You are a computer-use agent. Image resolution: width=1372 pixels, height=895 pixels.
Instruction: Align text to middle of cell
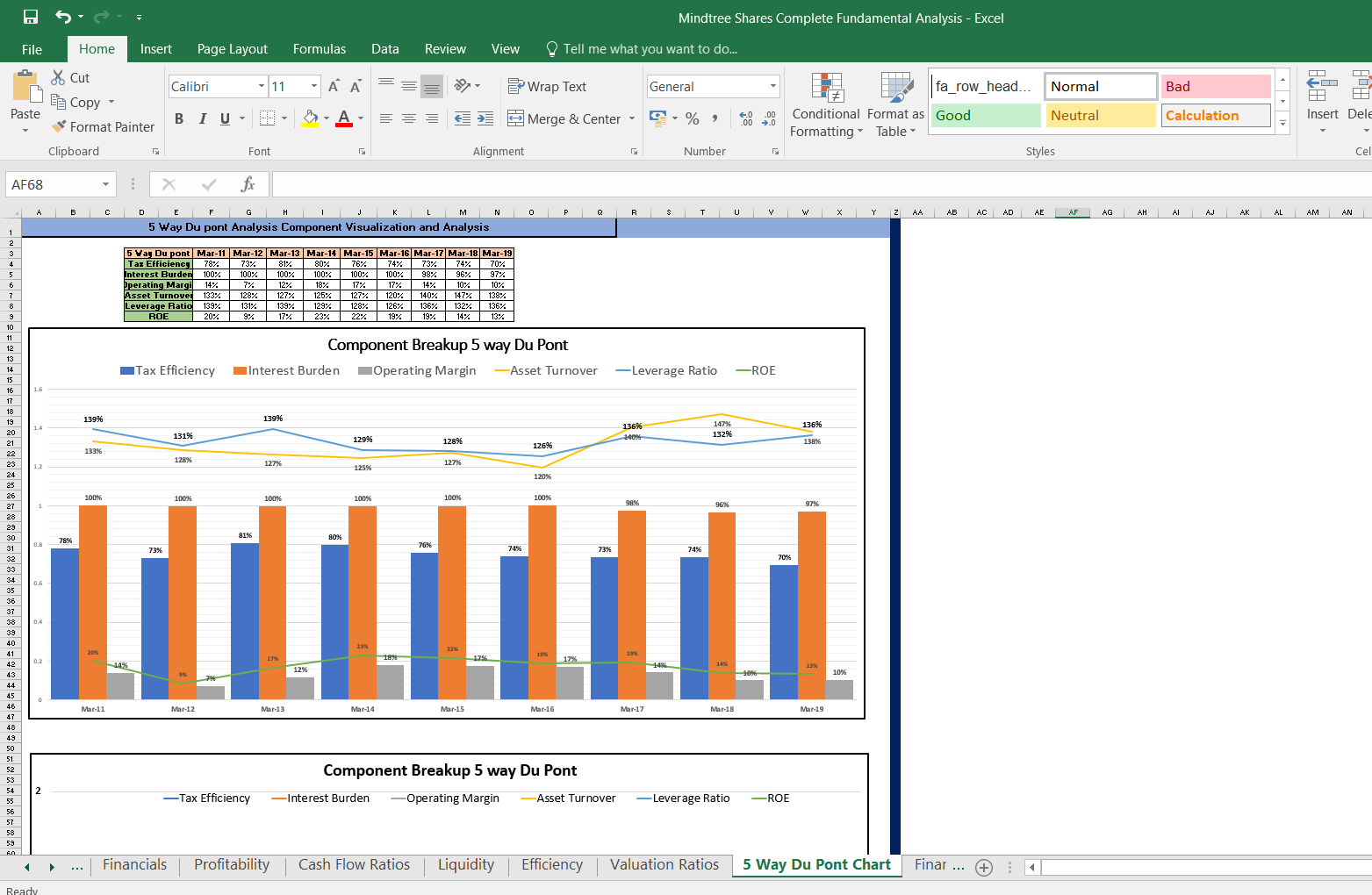(x=409, y=85)
